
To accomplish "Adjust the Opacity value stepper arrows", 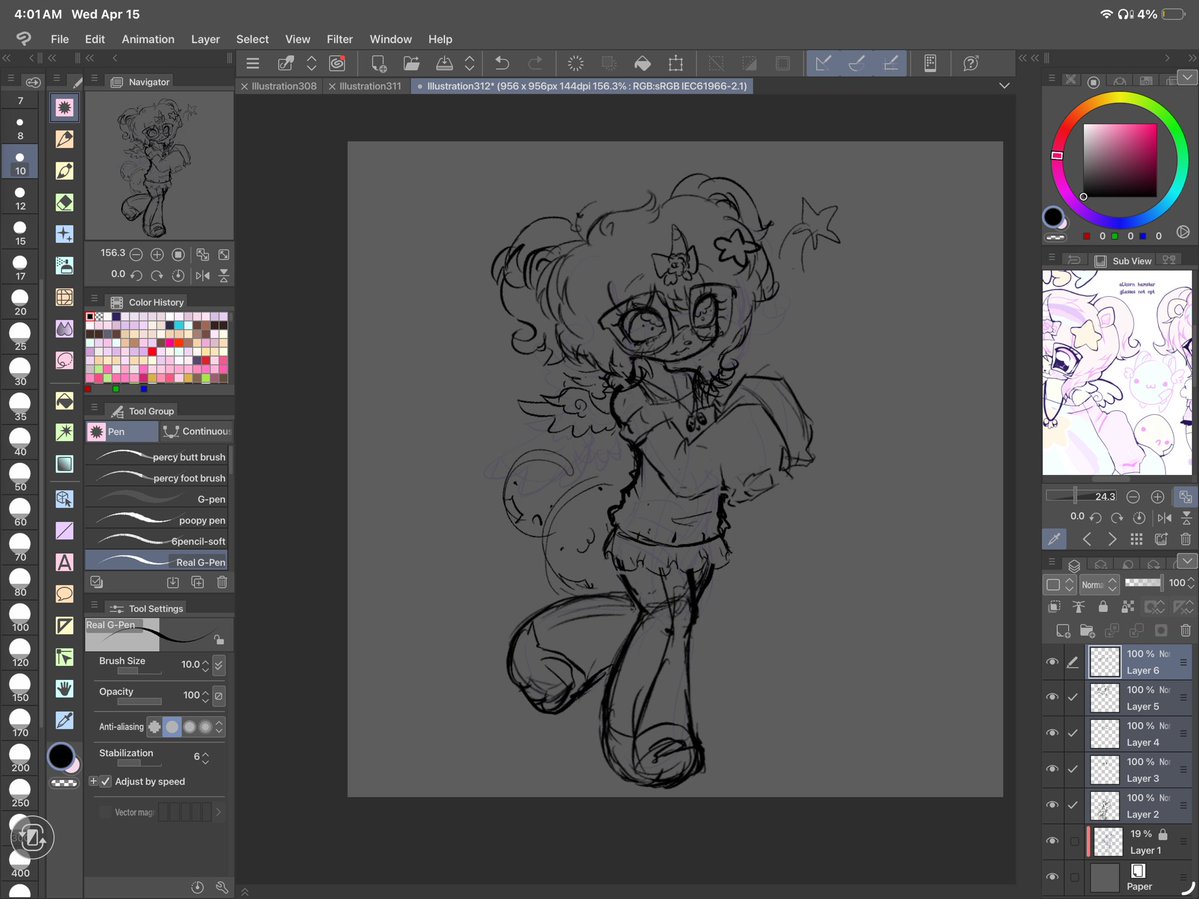I will pos(205,696).
